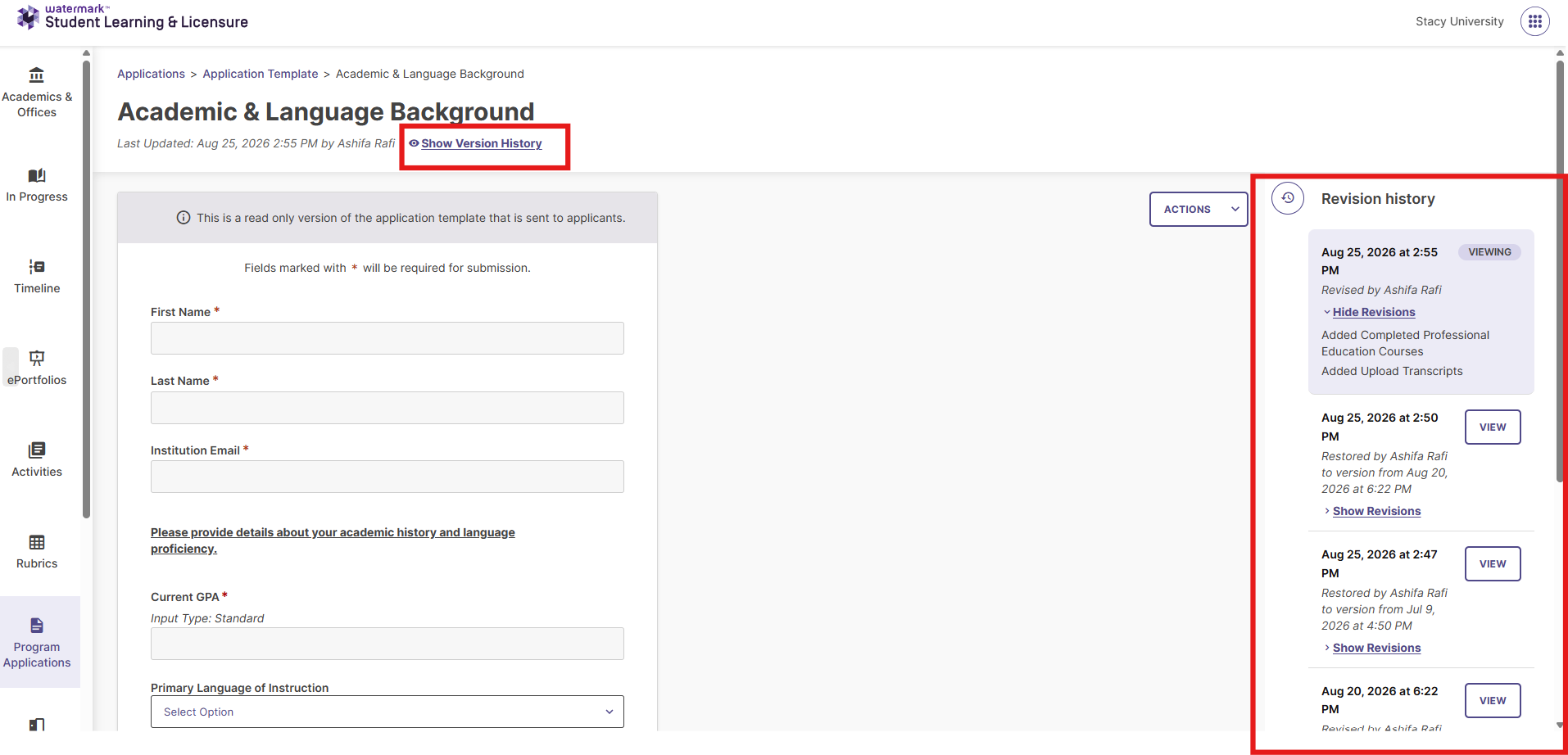The height and width of the screenshot is (755, 1568).
Task: Click the 'Added Upload Transcripts' revision note
Action: coord(1392,371)
